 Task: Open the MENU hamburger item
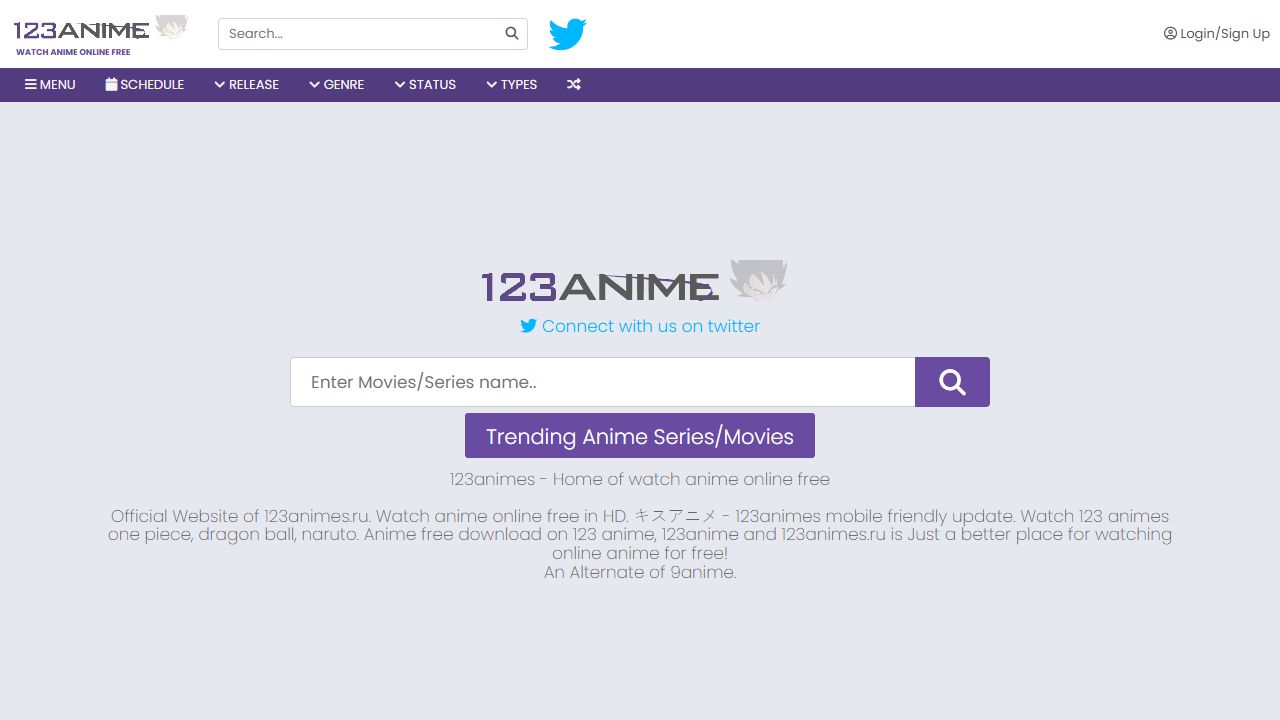tap(50, 85)
